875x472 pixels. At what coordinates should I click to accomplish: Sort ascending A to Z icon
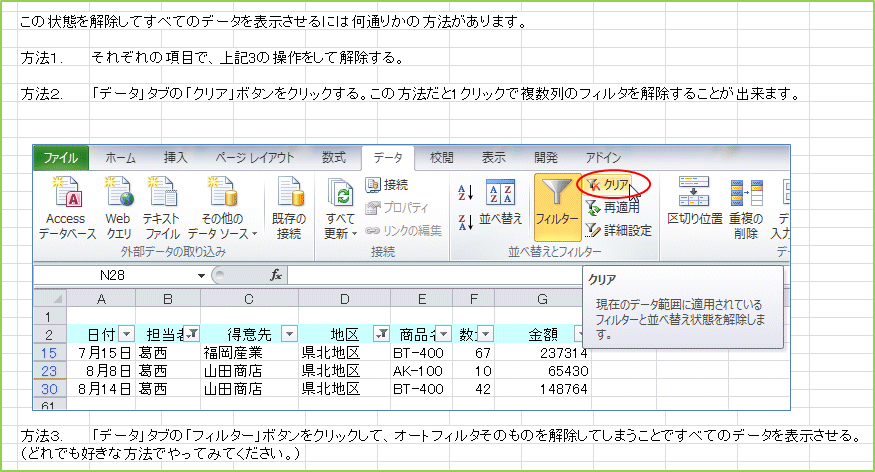465,192
